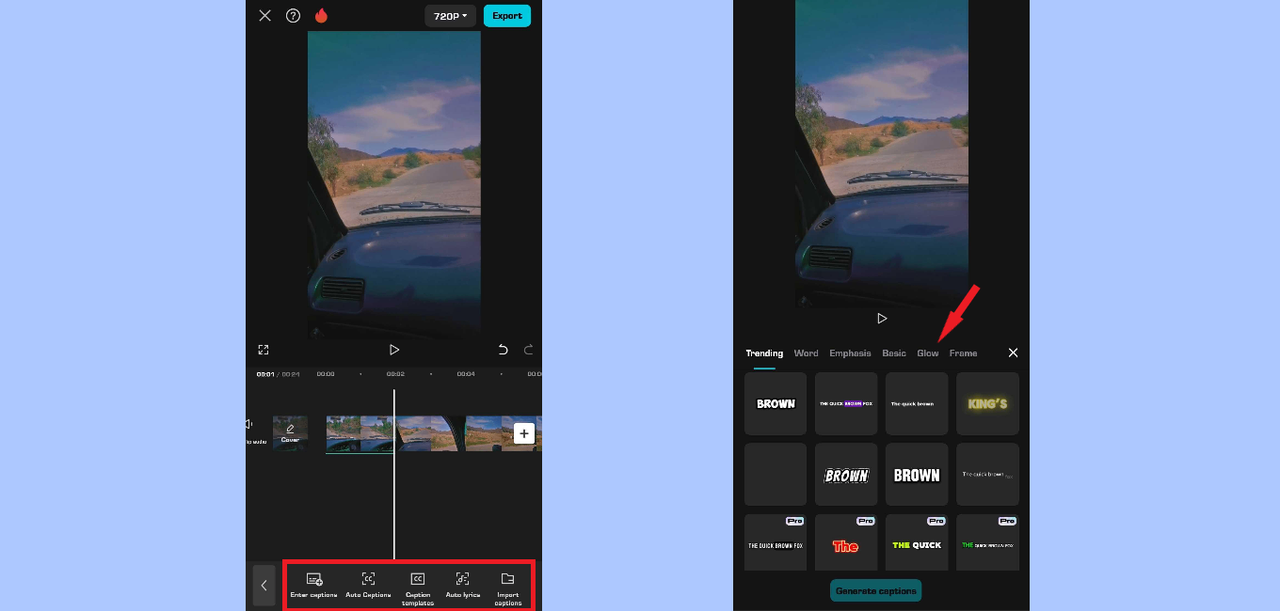Switch to the Trending tab
This screenshot has width=1280, height=611.
[764, 353]
